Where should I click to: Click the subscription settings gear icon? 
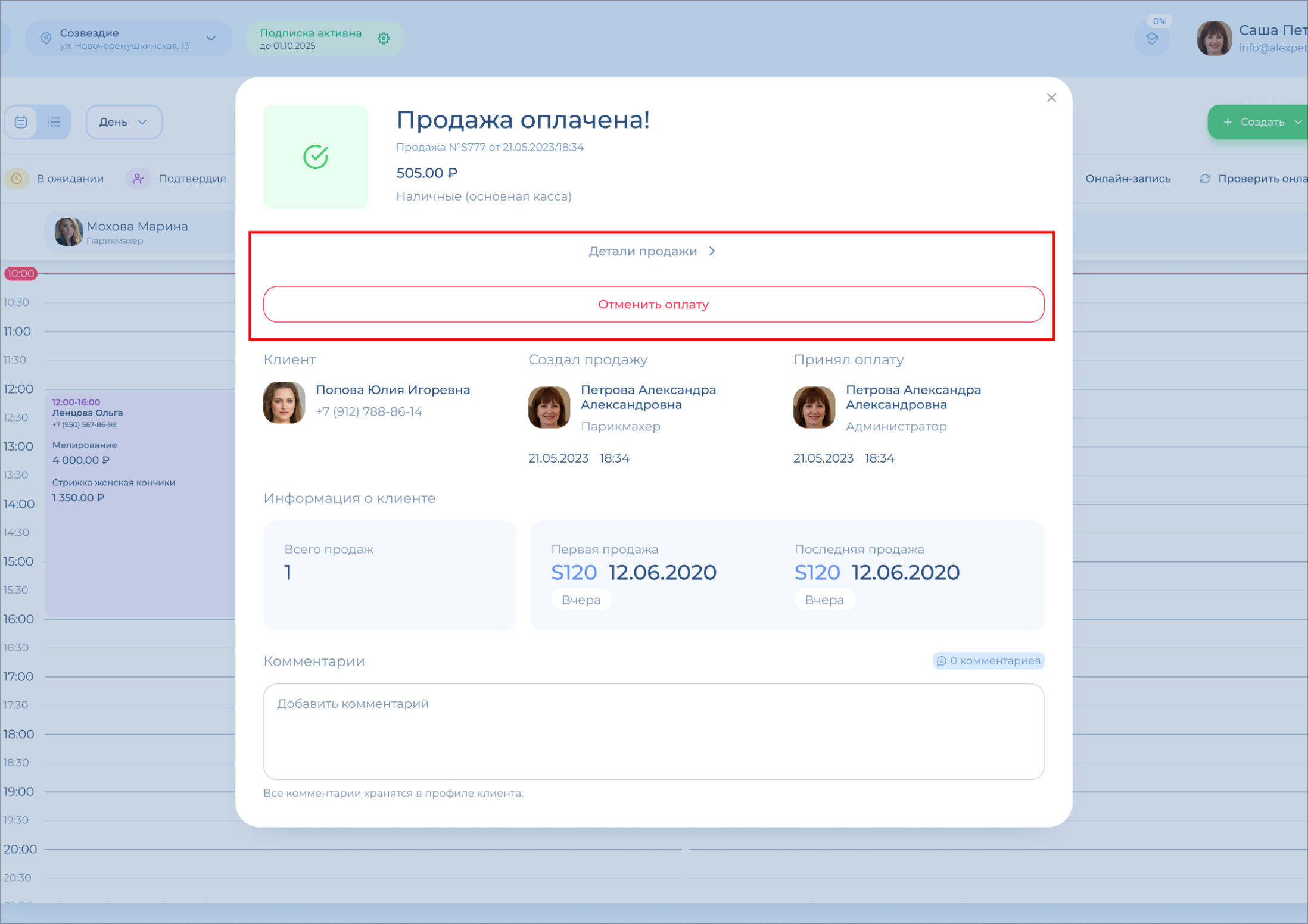pos(384,39)
